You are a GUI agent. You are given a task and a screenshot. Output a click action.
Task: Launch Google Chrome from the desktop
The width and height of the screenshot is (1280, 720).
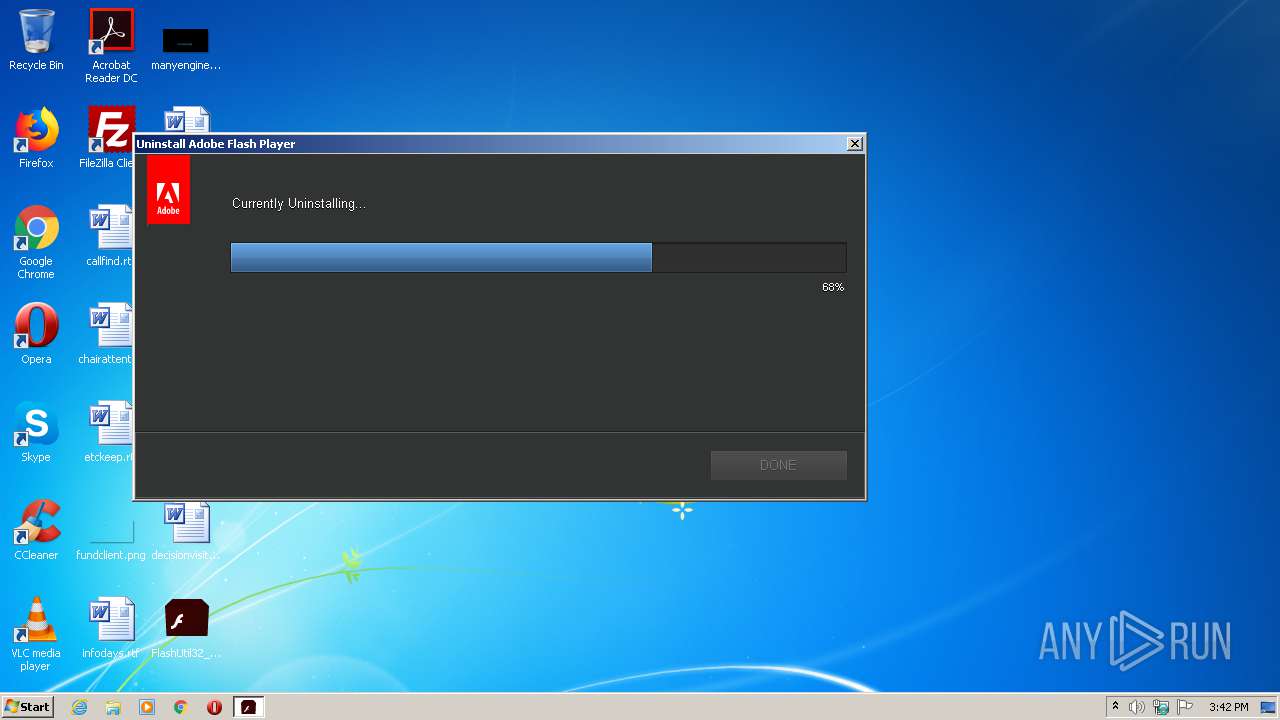click(36, 242)
